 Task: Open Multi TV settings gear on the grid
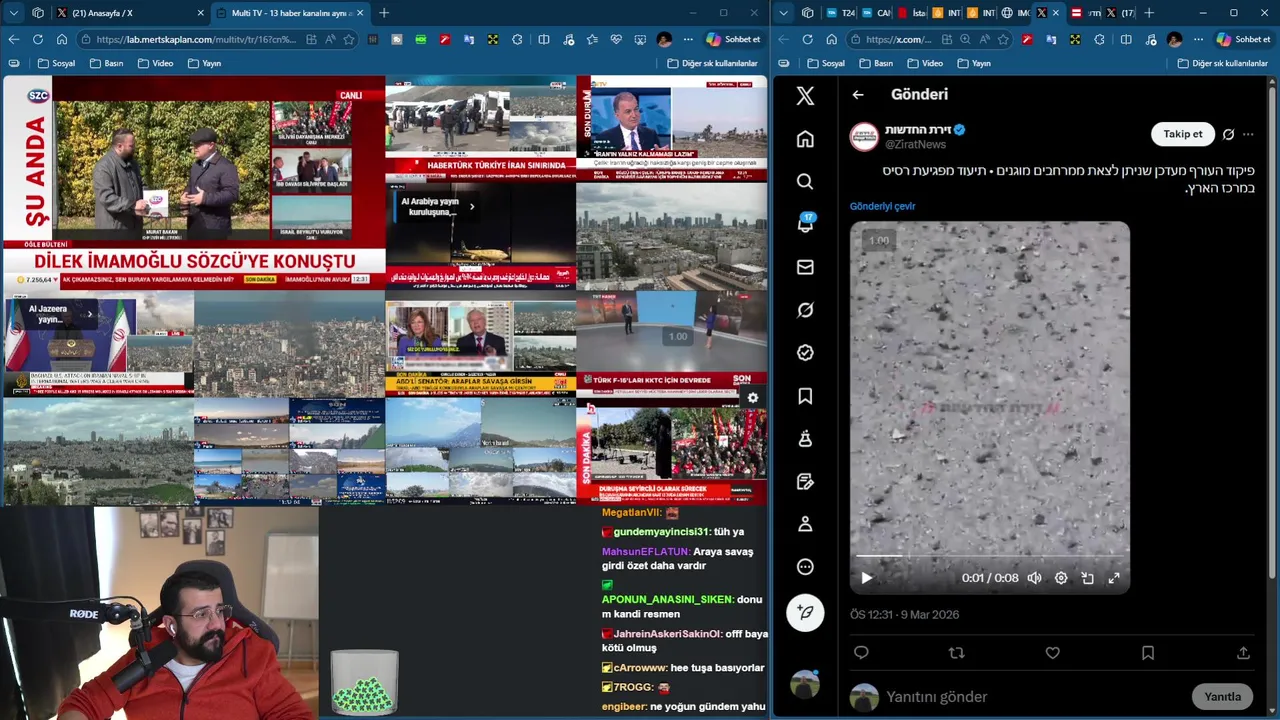click(x=752, y=397)
